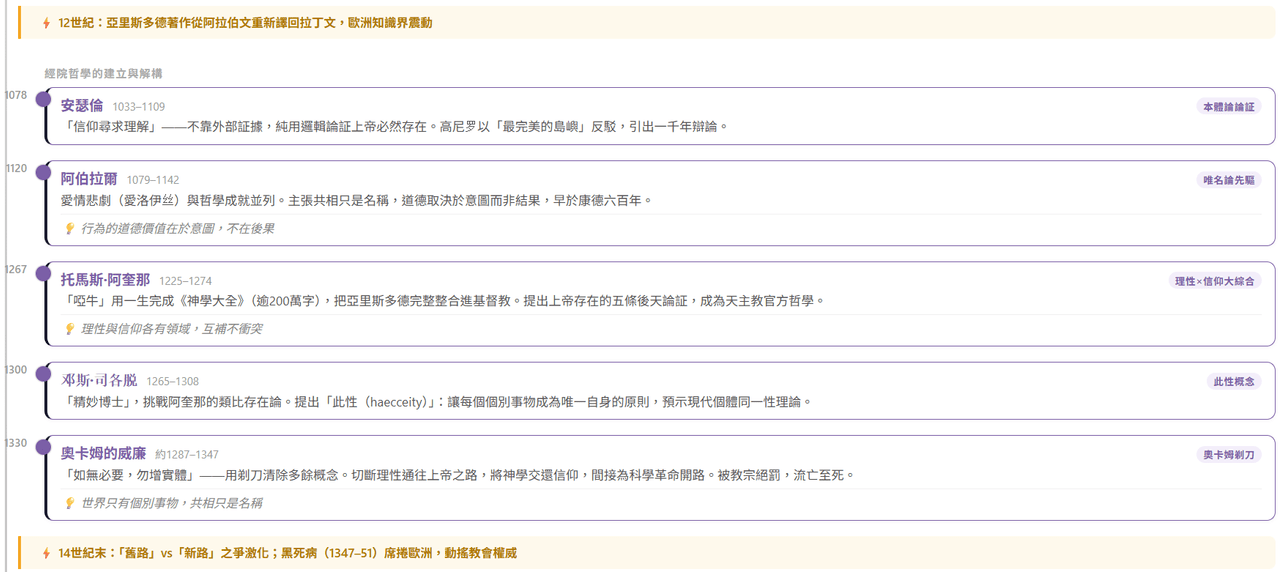
Task: Click the lifespan text 約1287–1347
Action: [187, 455]
